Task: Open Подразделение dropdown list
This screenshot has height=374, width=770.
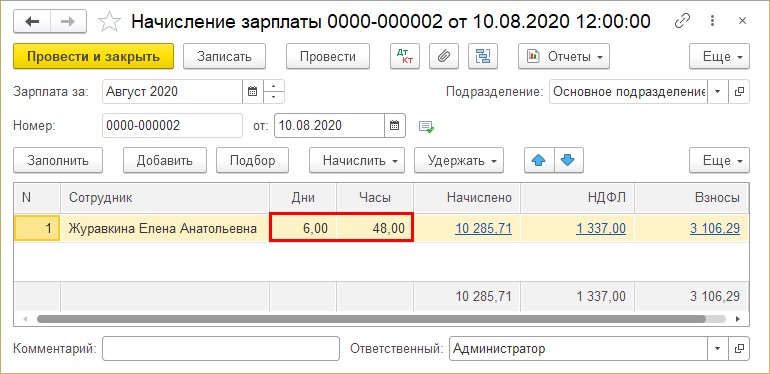Action: [717, 92]
